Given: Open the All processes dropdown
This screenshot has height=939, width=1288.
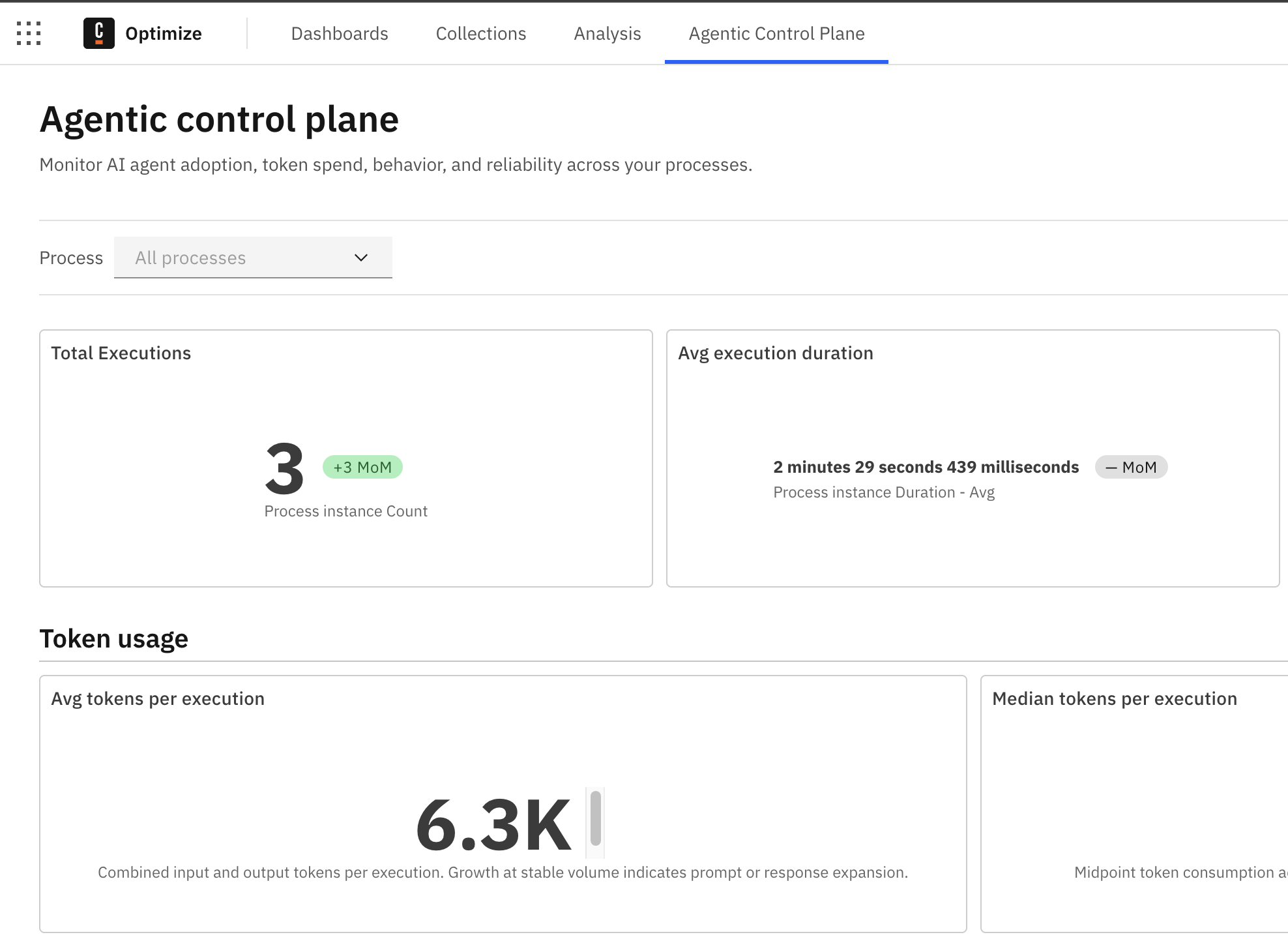Looking at the screenshot, I should (x=253, y=258).
